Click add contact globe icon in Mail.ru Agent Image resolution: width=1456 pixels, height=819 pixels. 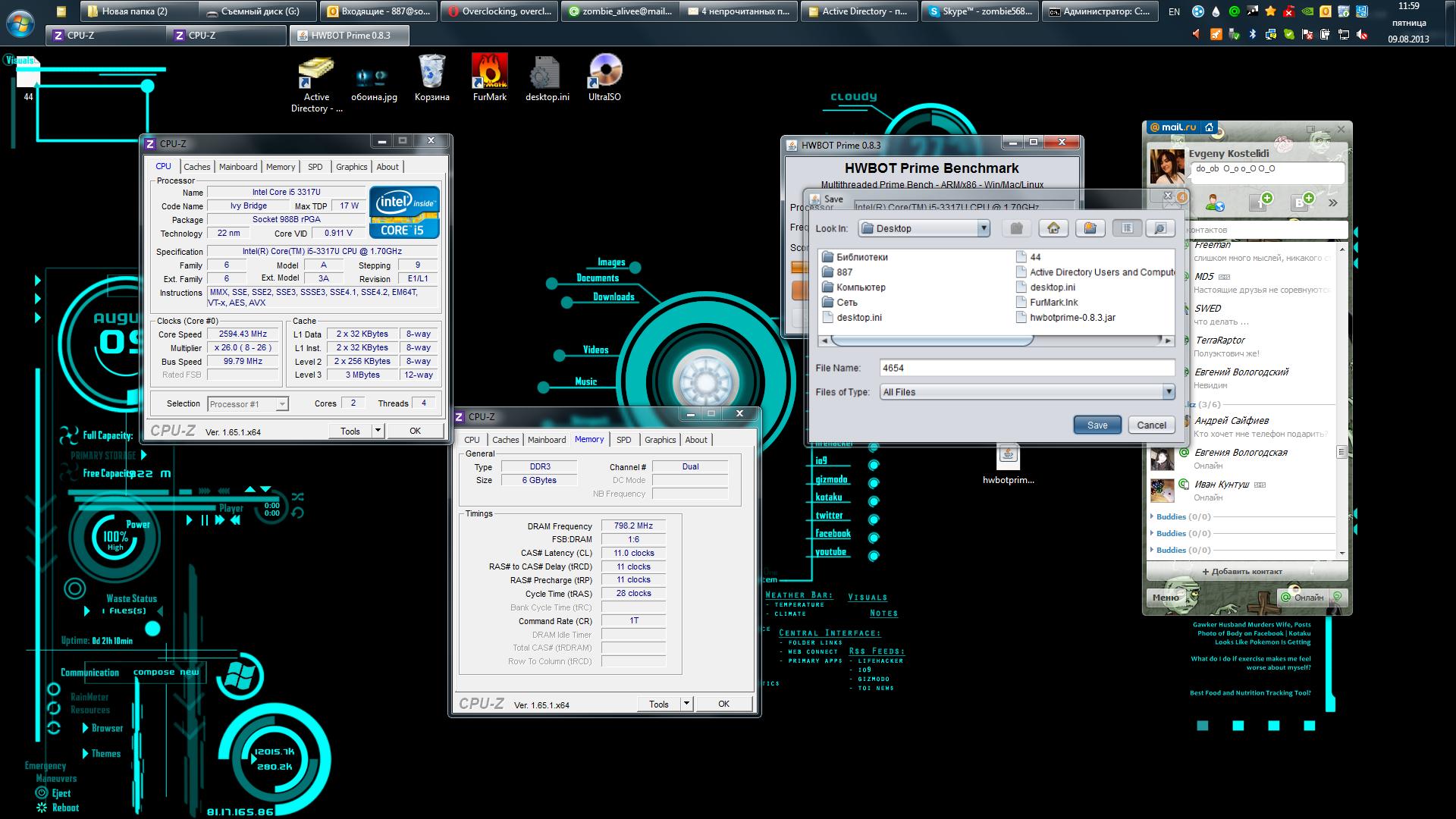[1214, 202]
